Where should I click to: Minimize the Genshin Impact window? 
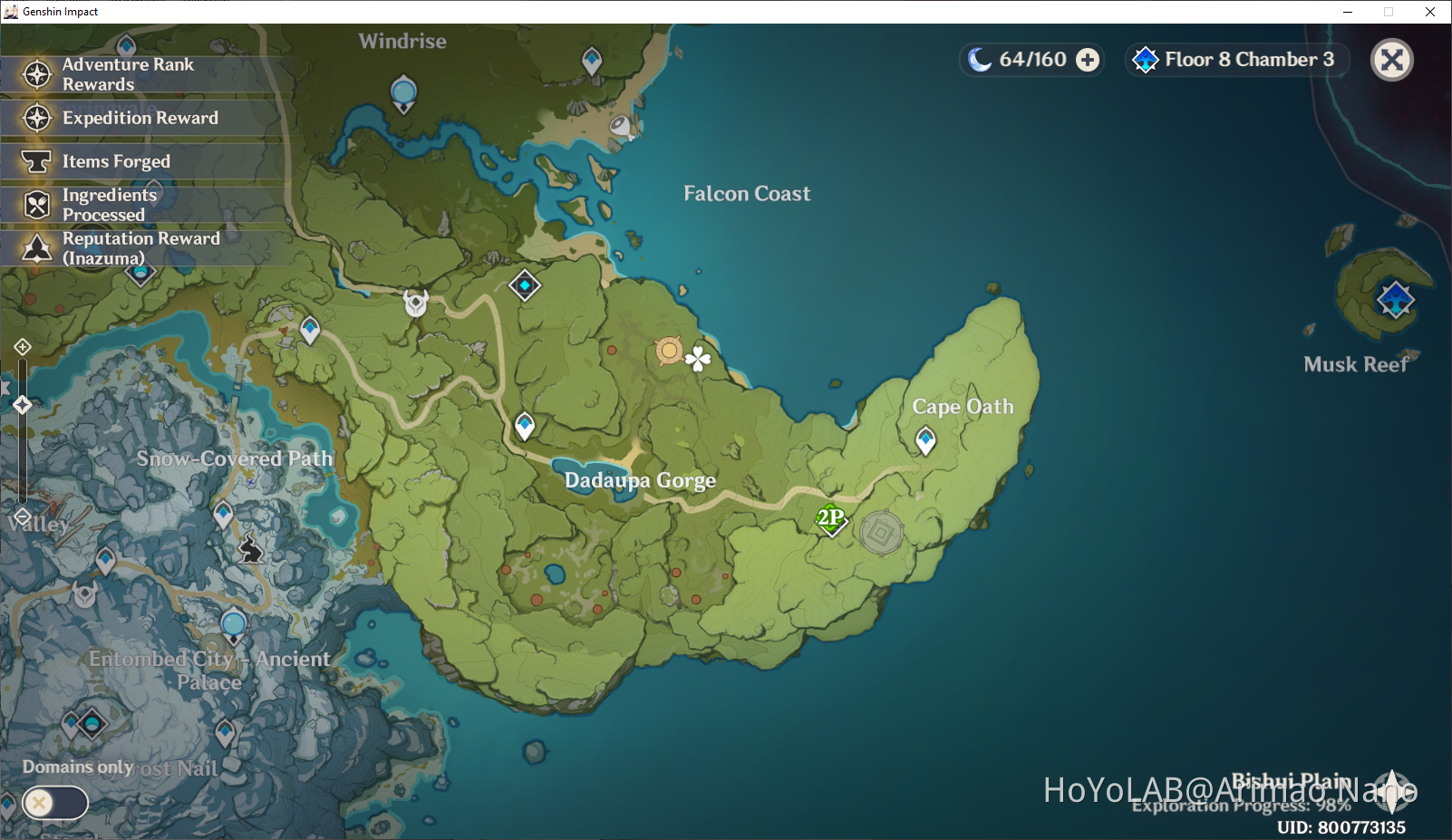pyautogui.click(x=1348, y=12)
